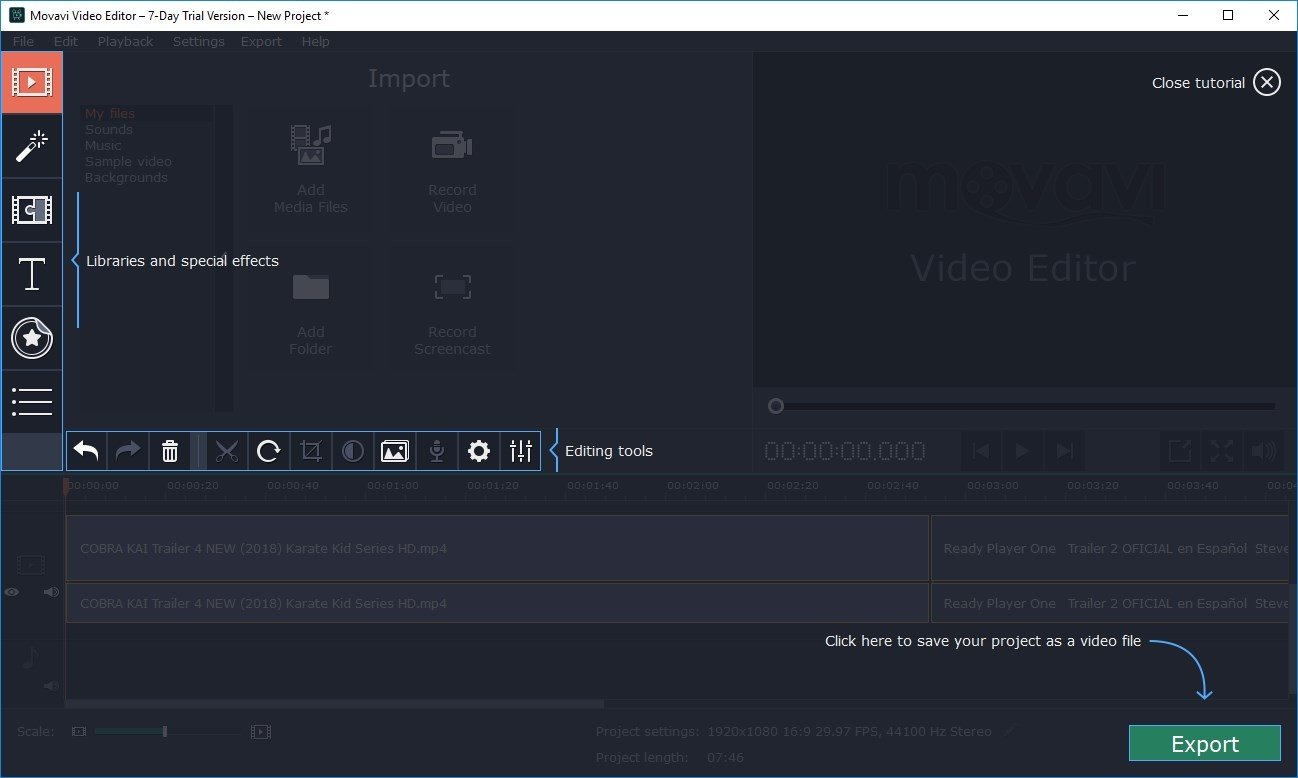Undo the last action

click(87, 451)
